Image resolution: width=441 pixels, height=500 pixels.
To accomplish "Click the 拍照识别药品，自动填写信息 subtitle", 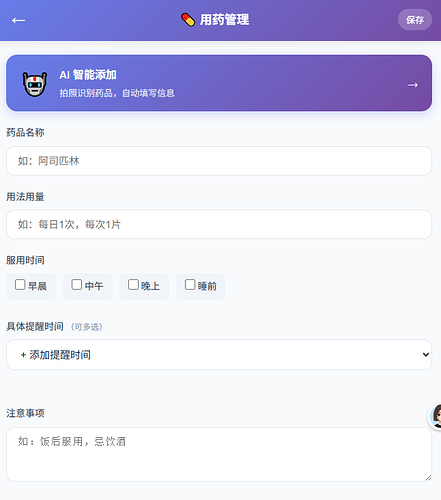I will point(117,93).
